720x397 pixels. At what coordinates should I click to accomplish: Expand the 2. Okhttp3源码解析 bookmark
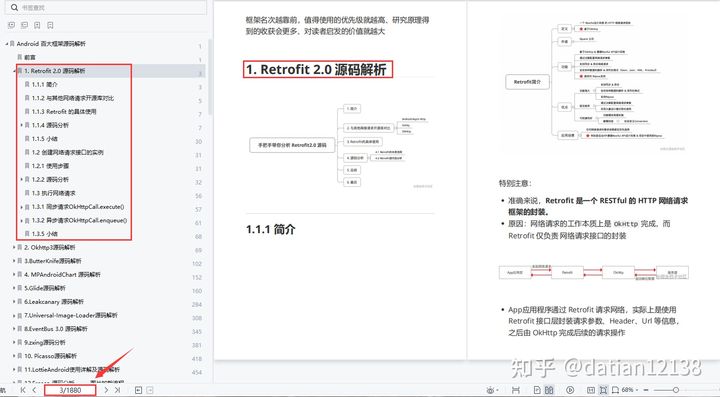pyautogui.click(x=14, y=247)
